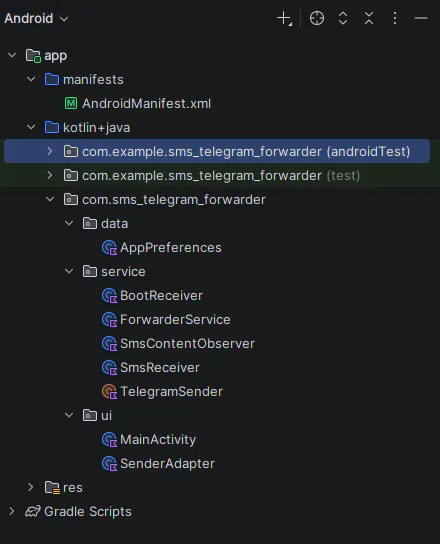Collapse the kotlin+java folder chevron
The height and width of the screenshot is (544, 440).
coord(31,127)
